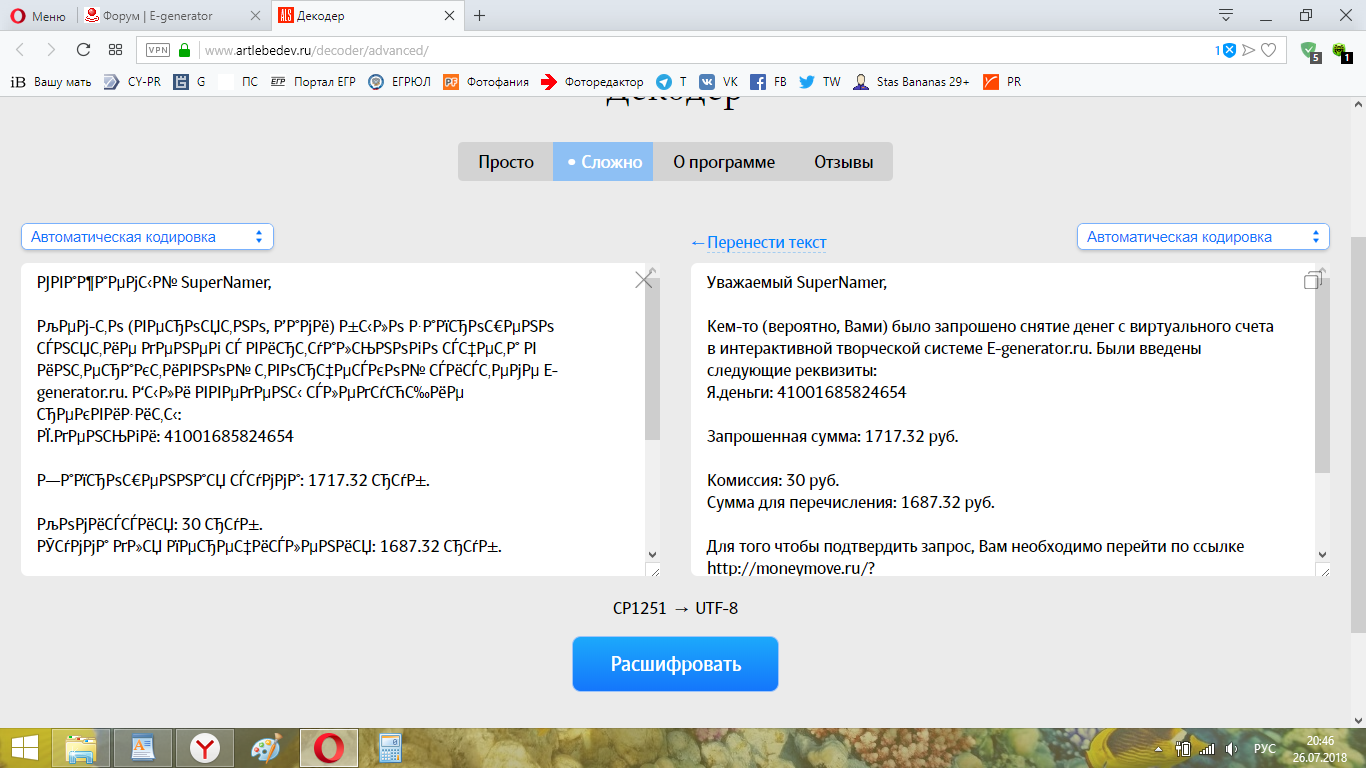Open the PR bookmark
Image resolution: width=1366 pixels, height=768 pixels.
point(1001,82)
